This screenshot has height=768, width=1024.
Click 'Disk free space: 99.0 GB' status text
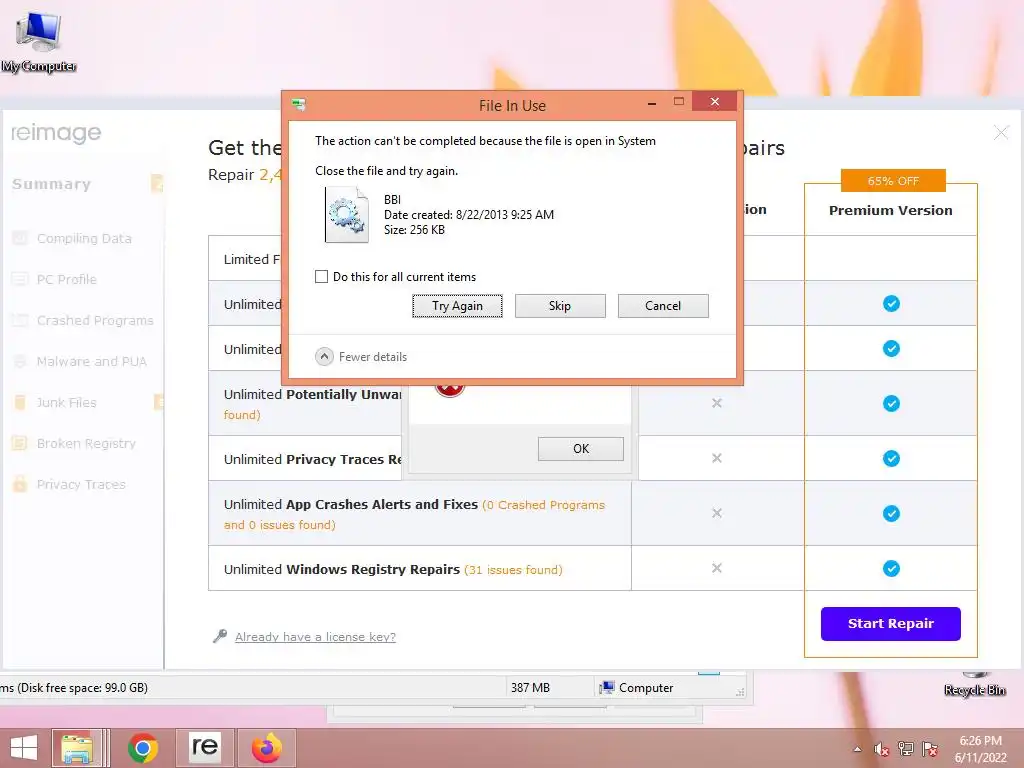tap(82, 687)
